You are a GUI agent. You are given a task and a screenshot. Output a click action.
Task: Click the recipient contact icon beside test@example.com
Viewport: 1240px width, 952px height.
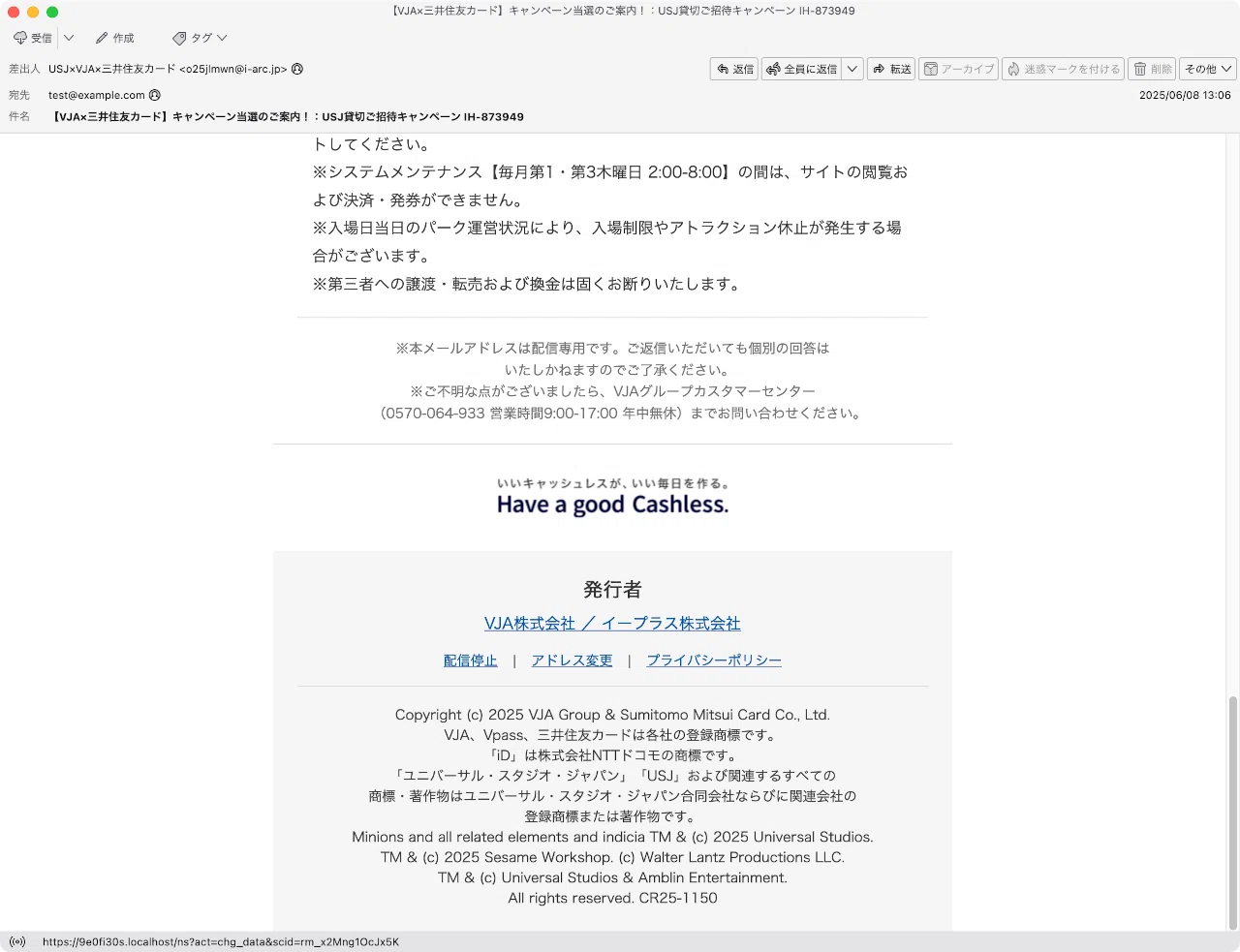[155, 95]
